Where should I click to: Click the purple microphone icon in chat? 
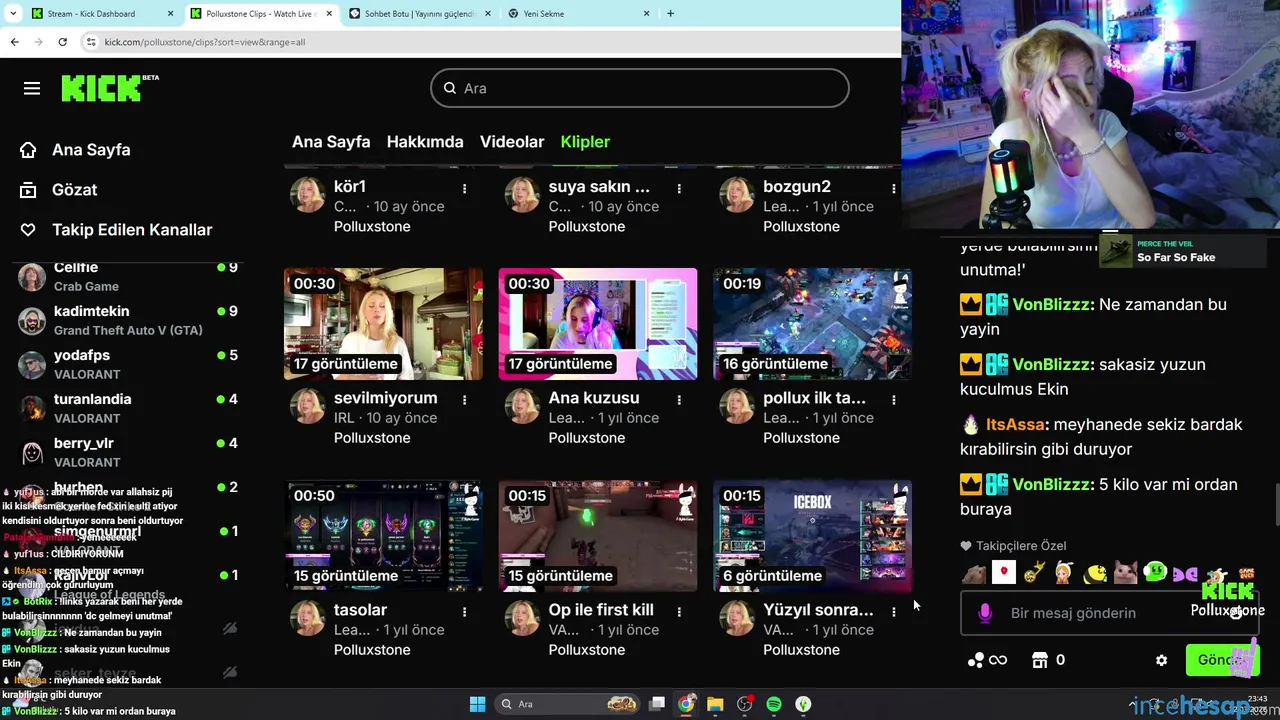tap(985, 613)
